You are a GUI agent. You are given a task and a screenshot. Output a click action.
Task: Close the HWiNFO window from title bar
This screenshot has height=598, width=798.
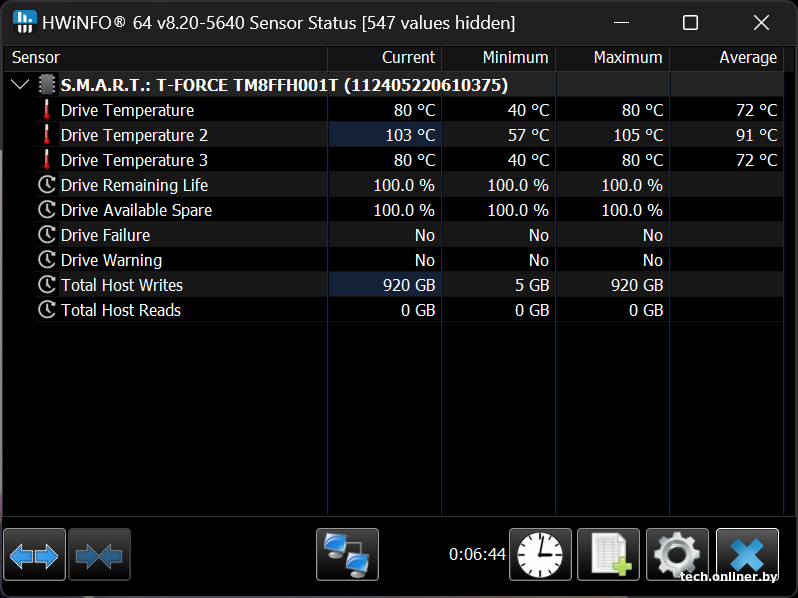pyautogui.click(x=761, y=22)
